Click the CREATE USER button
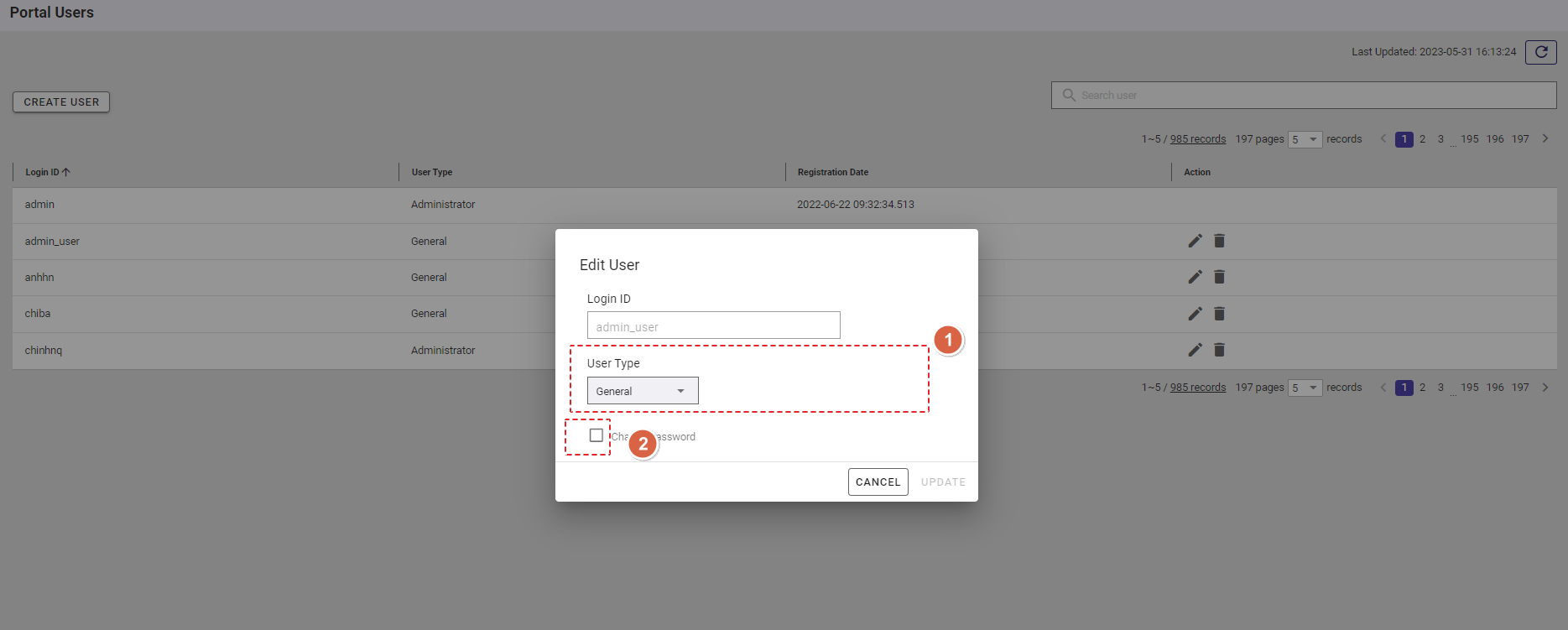 (x=61, y=102)
